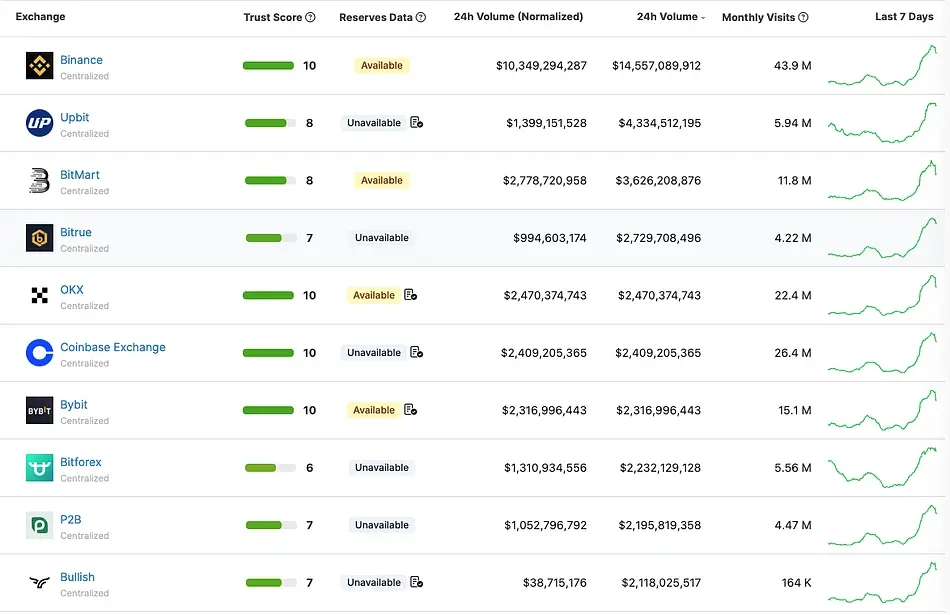Sort by 24h Volume (Normalized) header
This screenshot has width=950, height=615.
[x=518, y=17]
